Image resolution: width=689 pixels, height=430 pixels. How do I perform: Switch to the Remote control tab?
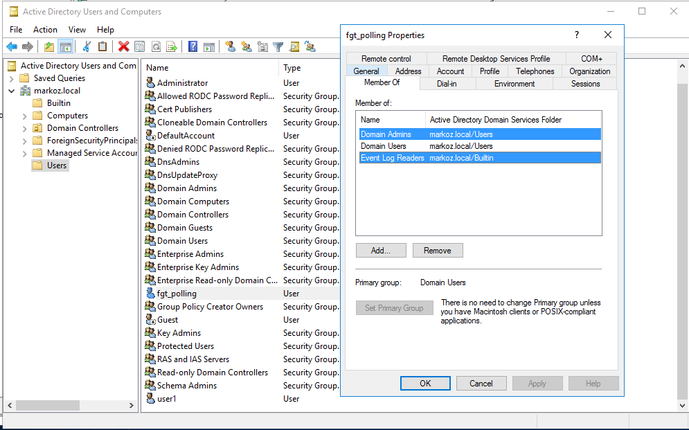tap(386, 58)
